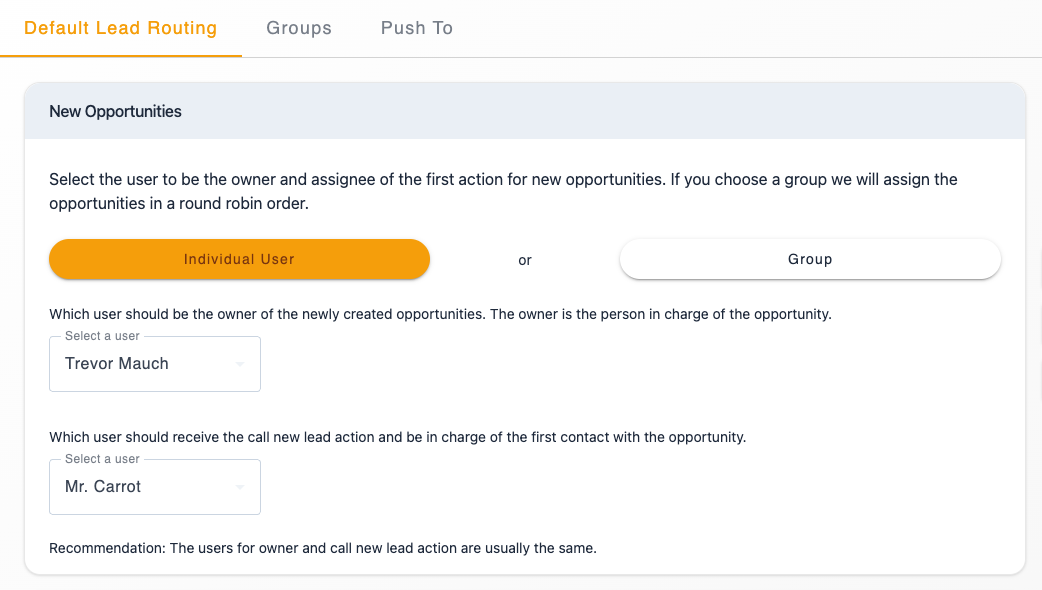Click the dropdown arrow beside Mr. Carrot
Image resolution: width=1042 pixels, height=590 pixels.
click(239, 487)
